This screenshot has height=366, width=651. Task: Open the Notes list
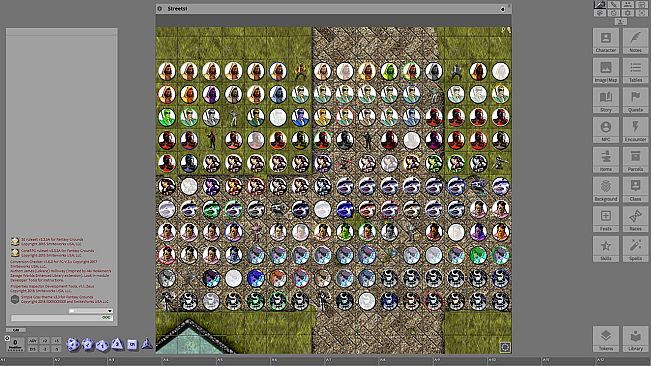tap(635, 41)
